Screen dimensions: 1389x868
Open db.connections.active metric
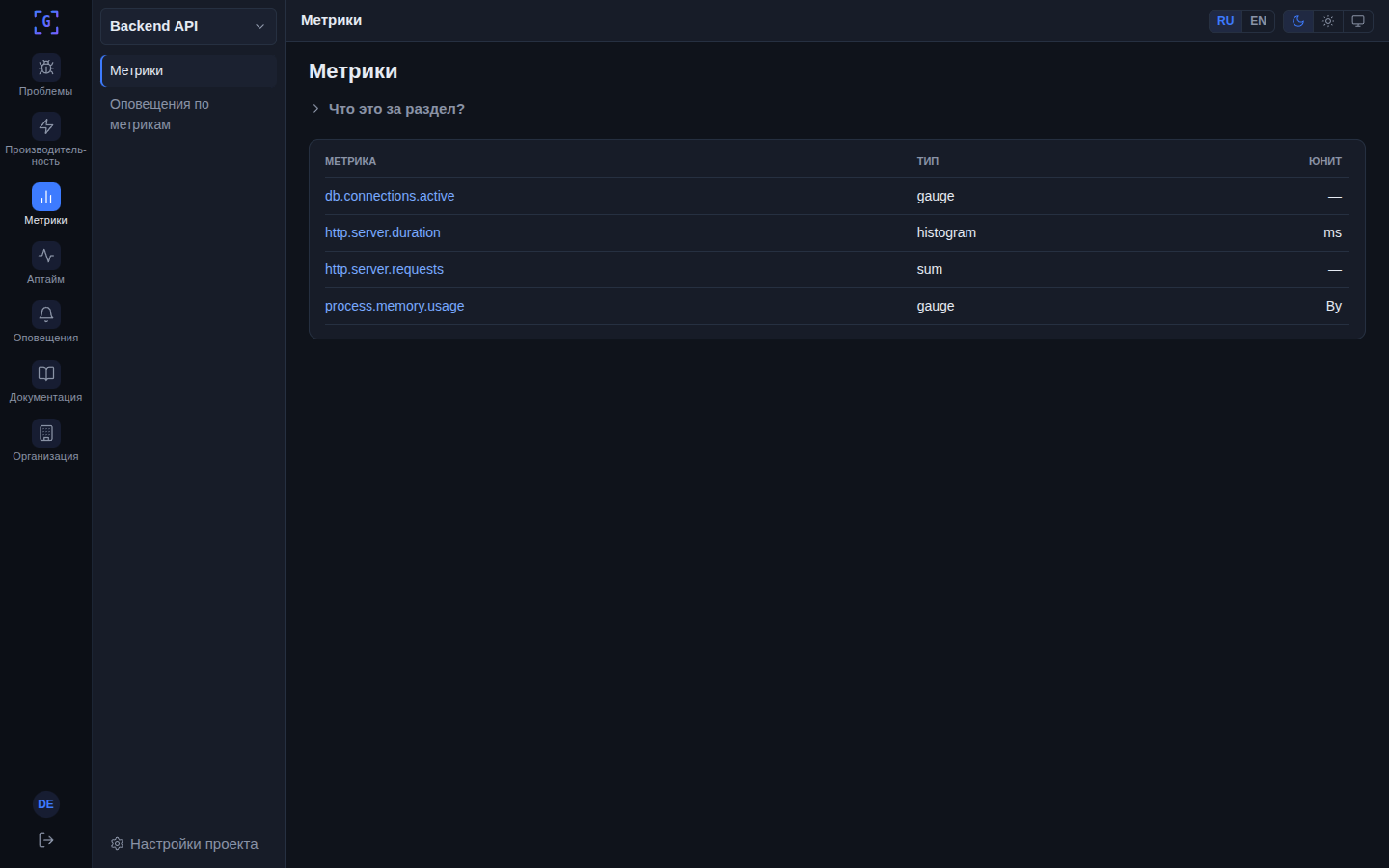click(390, 196)
